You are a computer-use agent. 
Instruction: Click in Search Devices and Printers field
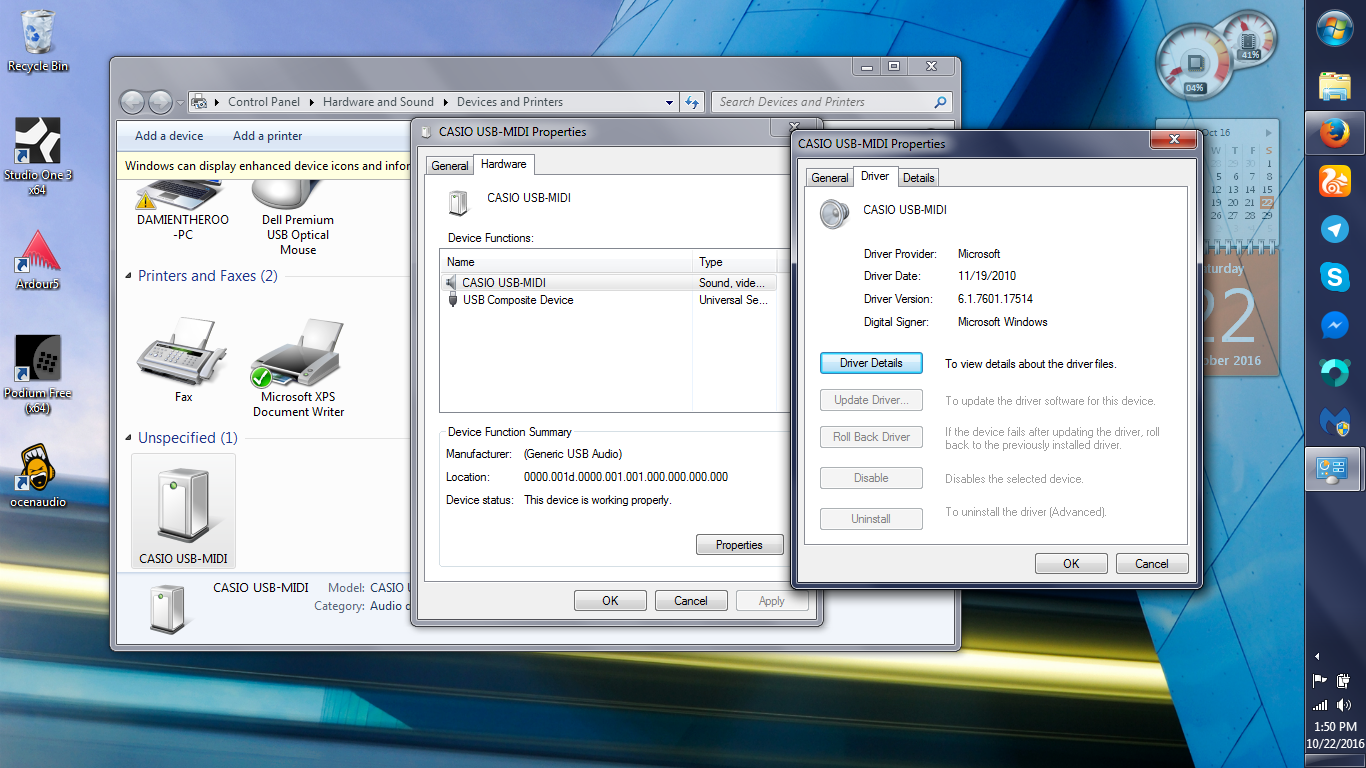(x=832, y=102)
